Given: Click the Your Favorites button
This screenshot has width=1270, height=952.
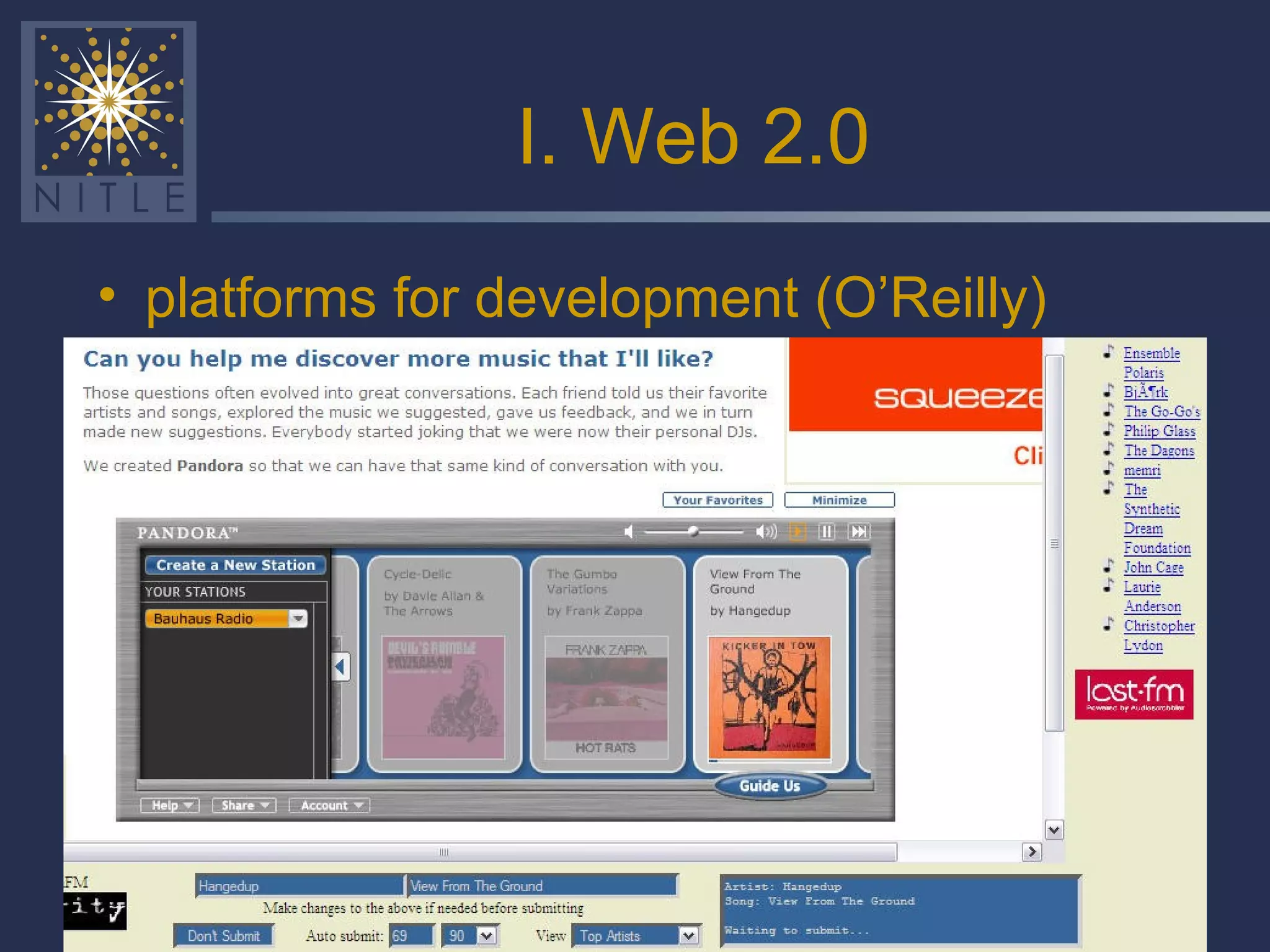Looking at the screenshot, I should click(718, 500).
